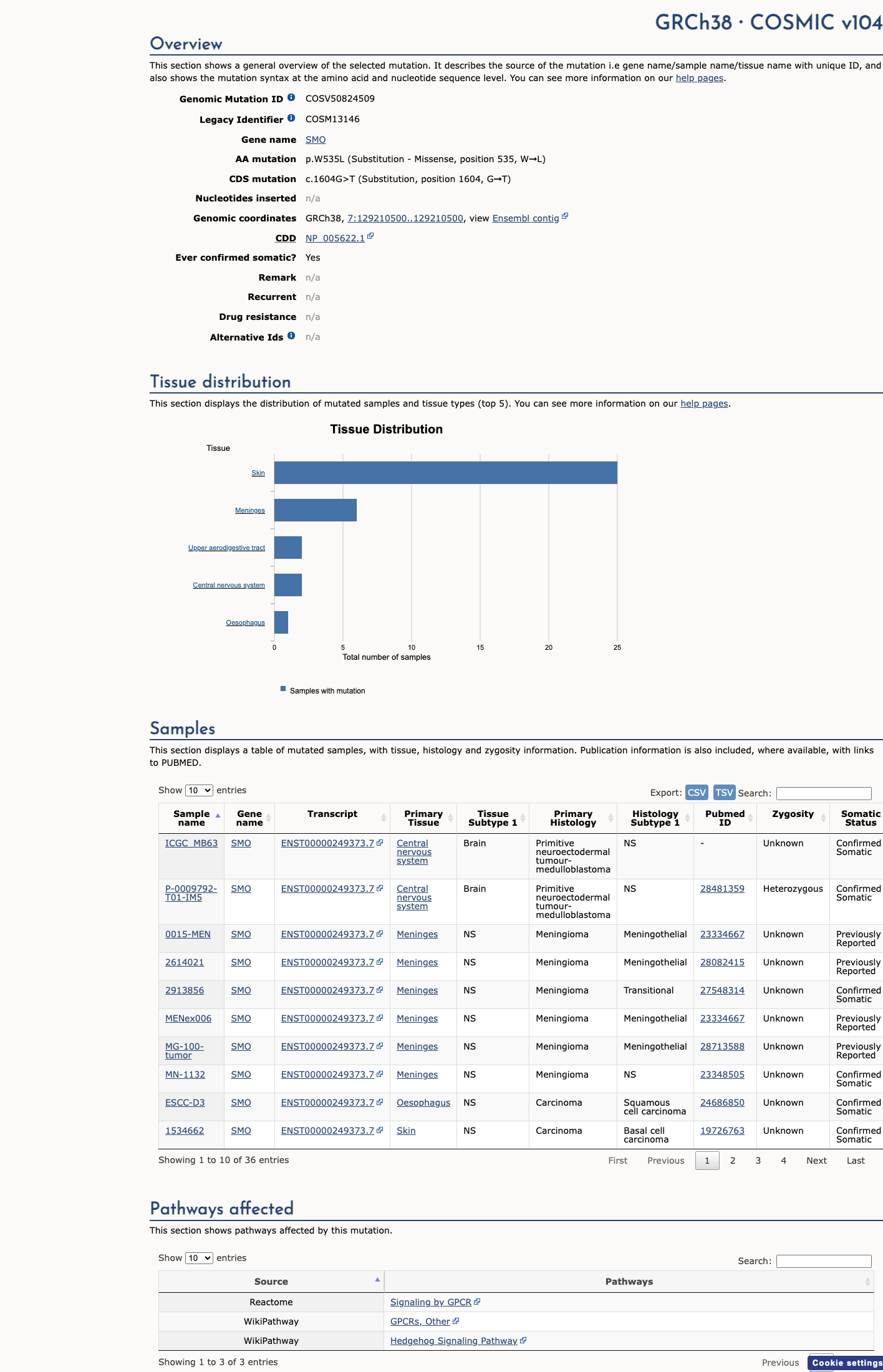Viewport: 883px width, 1372px height.
Task: Open SMO gene link in Overview
Action: click(x=316, y=140)
